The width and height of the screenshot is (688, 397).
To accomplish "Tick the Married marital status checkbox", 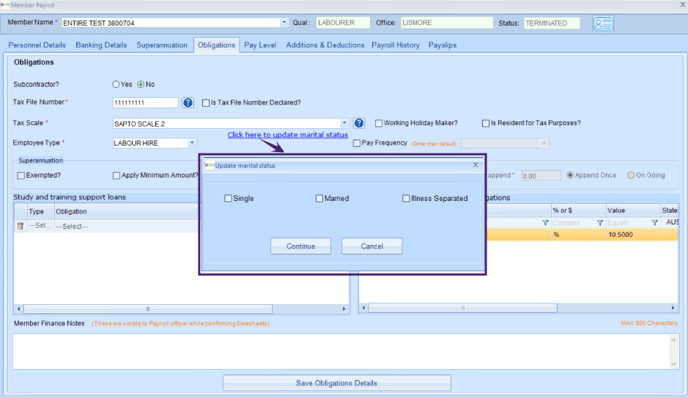I will 319,198.
